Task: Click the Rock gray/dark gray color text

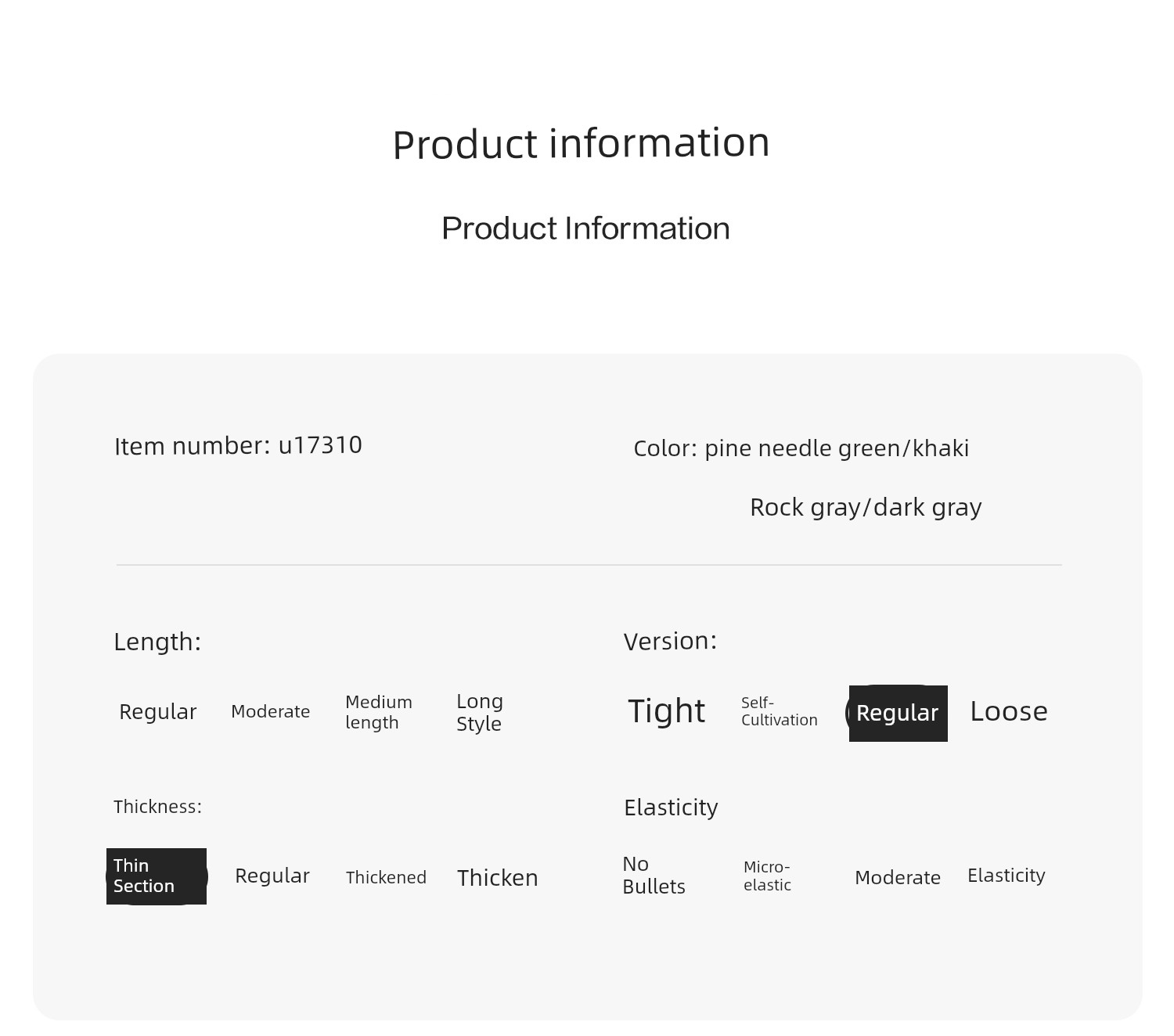Action: (866, 508)
